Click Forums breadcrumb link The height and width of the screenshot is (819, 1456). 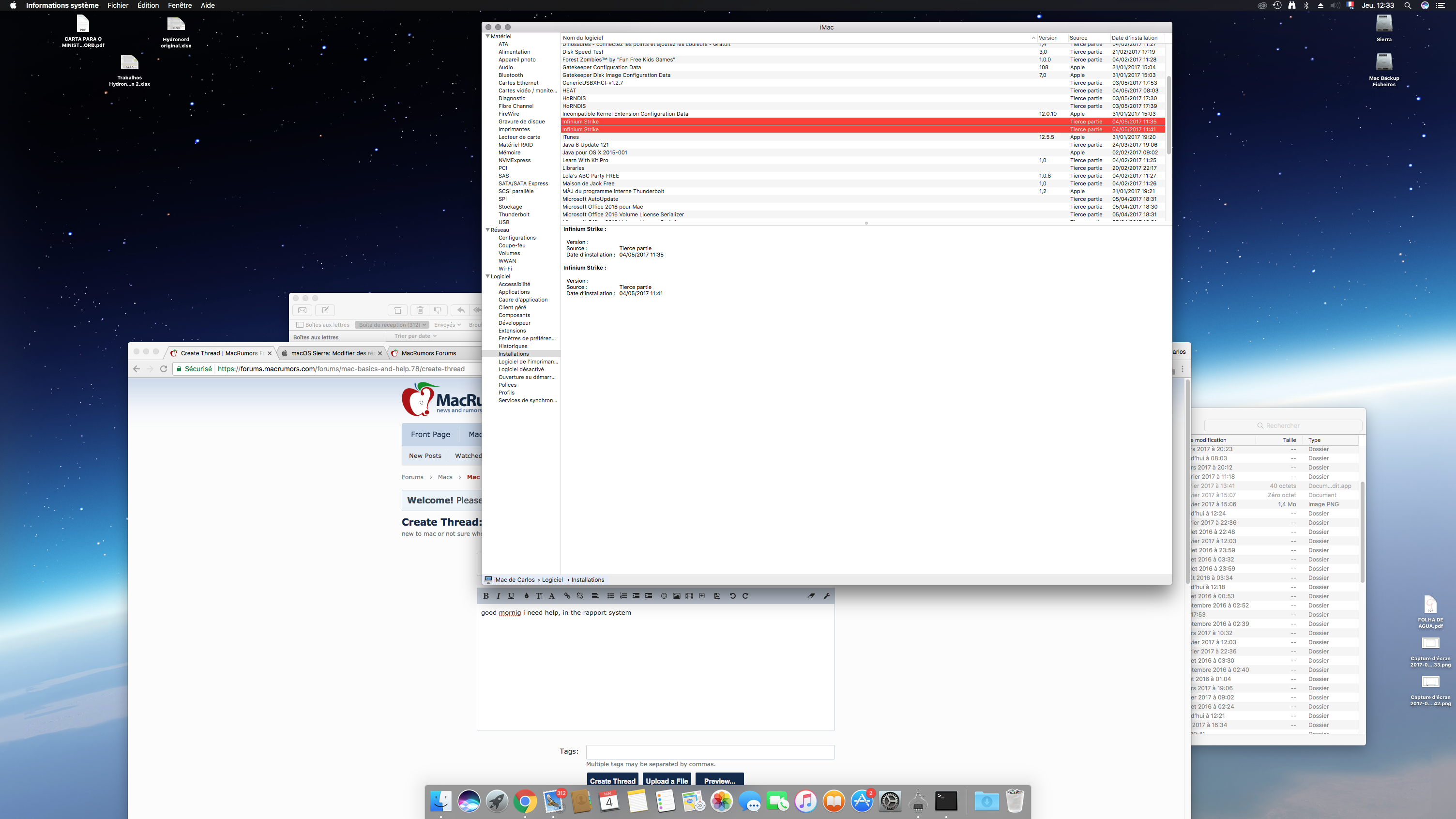click(412, 477)
